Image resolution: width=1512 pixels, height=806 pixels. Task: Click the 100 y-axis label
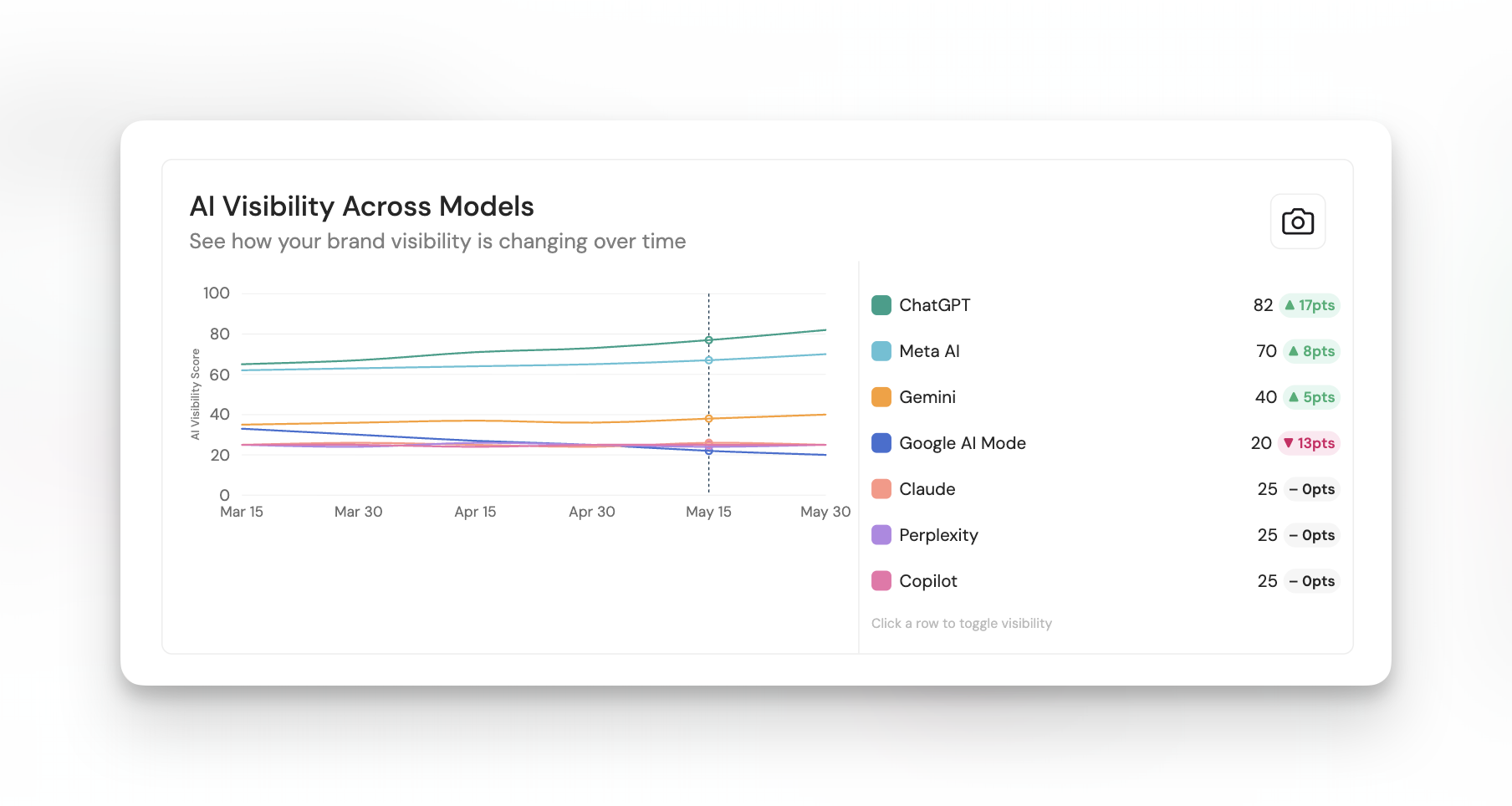(x=217, y=293)
